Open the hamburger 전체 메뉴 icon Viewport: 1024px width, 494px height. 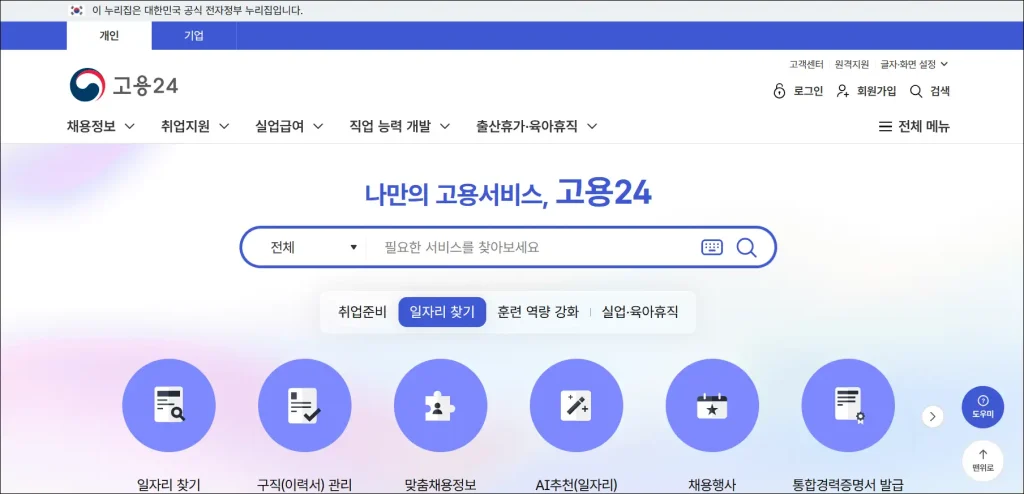[886, 127]
